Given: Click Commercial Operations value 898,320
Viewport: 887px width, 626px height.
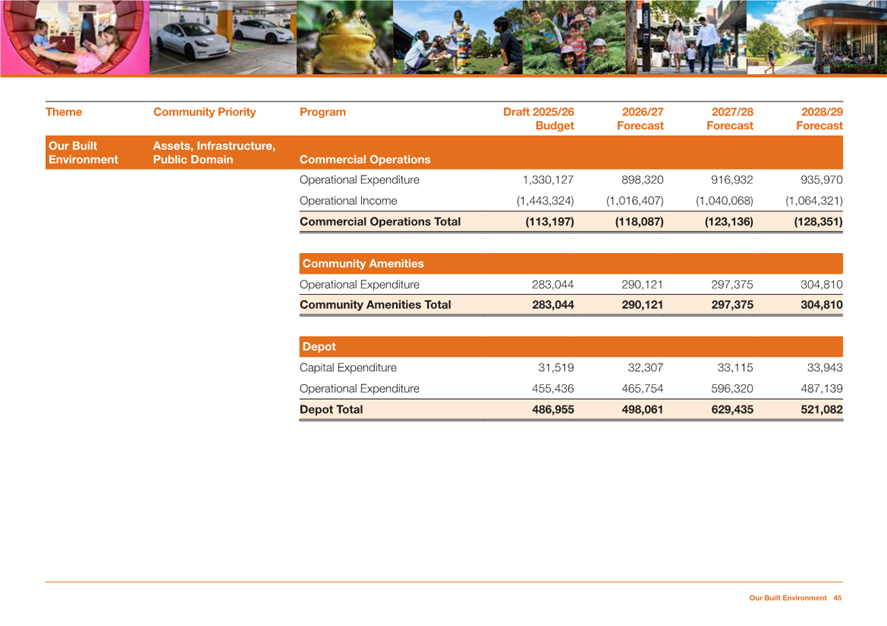Looking at the screenshot, I should point(642,180).
